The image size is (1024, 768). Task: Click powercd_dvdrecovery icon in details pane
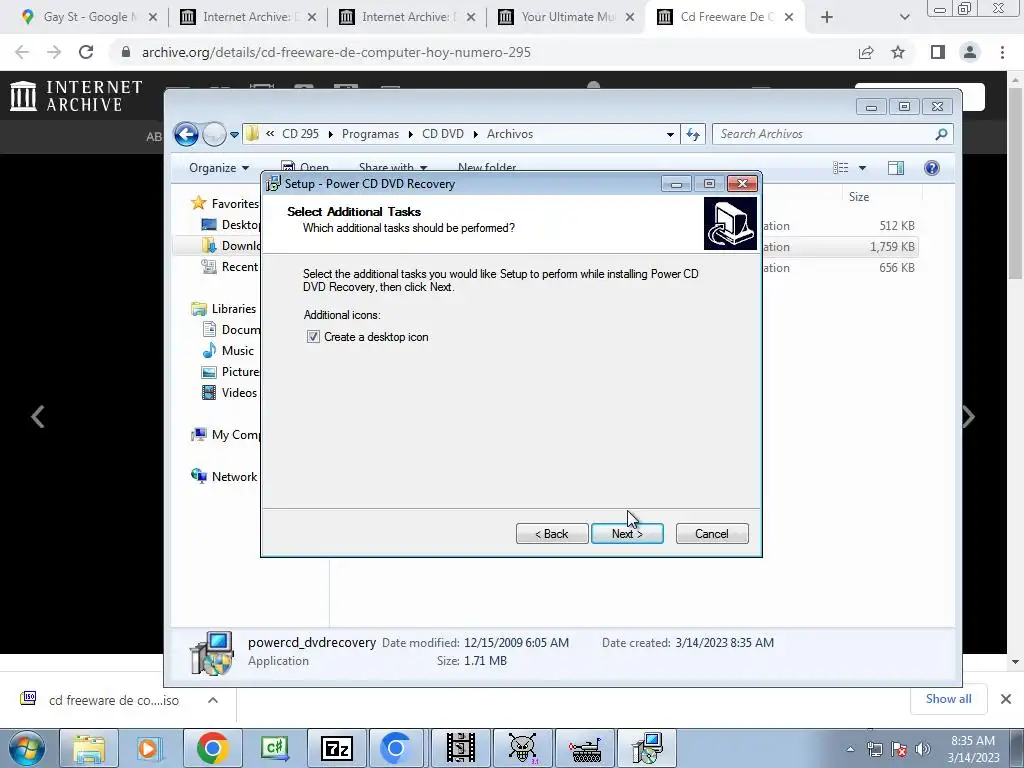pos(210,652)
